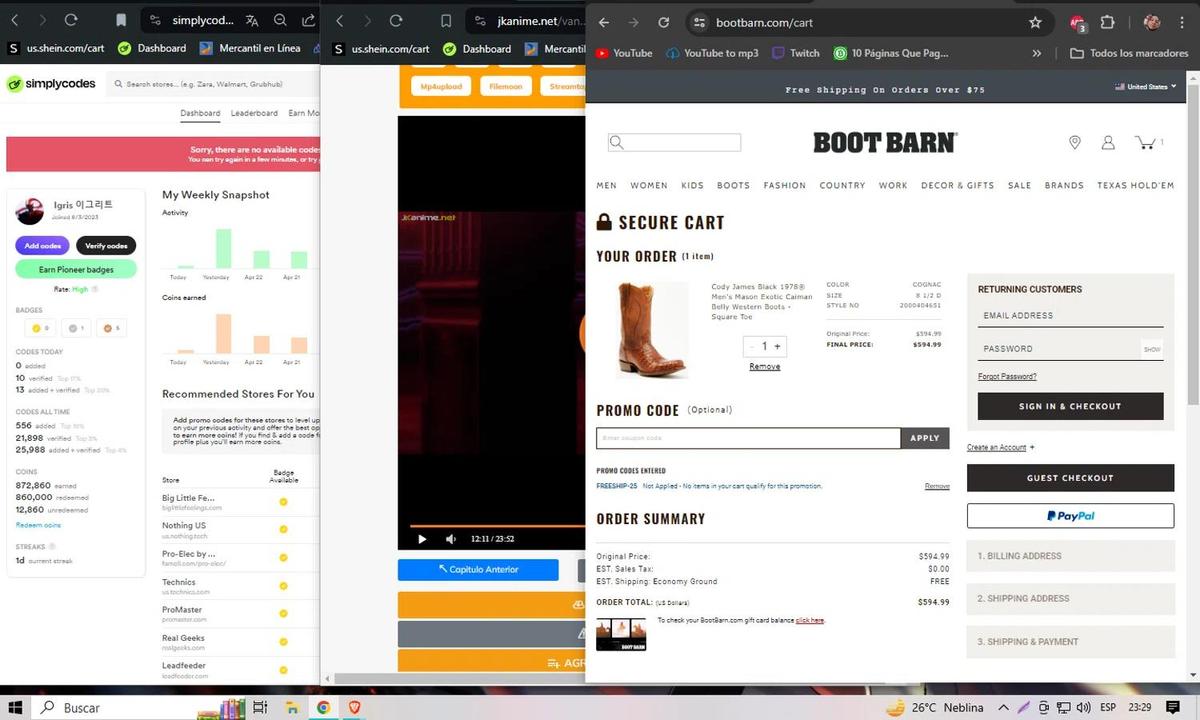Click the Boot Barn account person icon
The image size is (1200, 720).
(1108, 142)
